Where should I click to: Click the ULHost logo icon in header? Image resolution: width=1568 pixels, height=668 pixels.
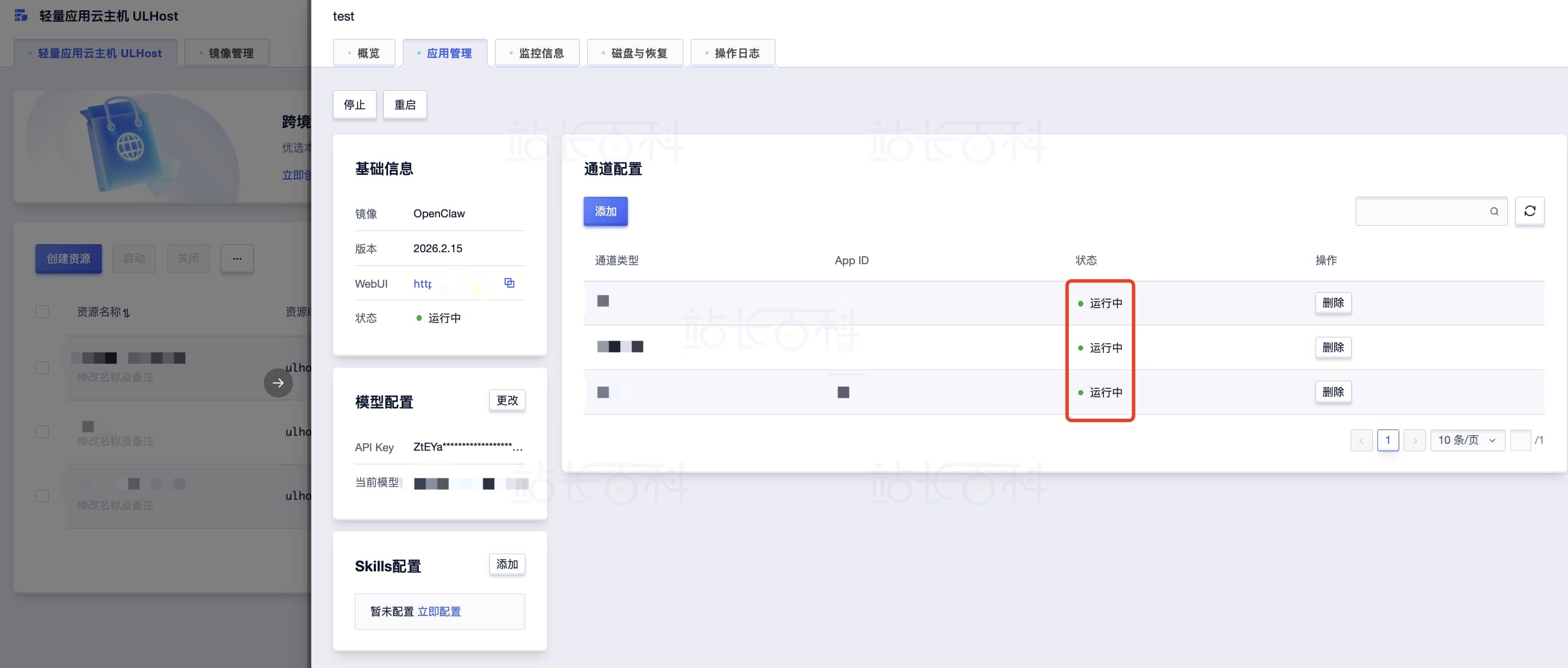point(21,16)
